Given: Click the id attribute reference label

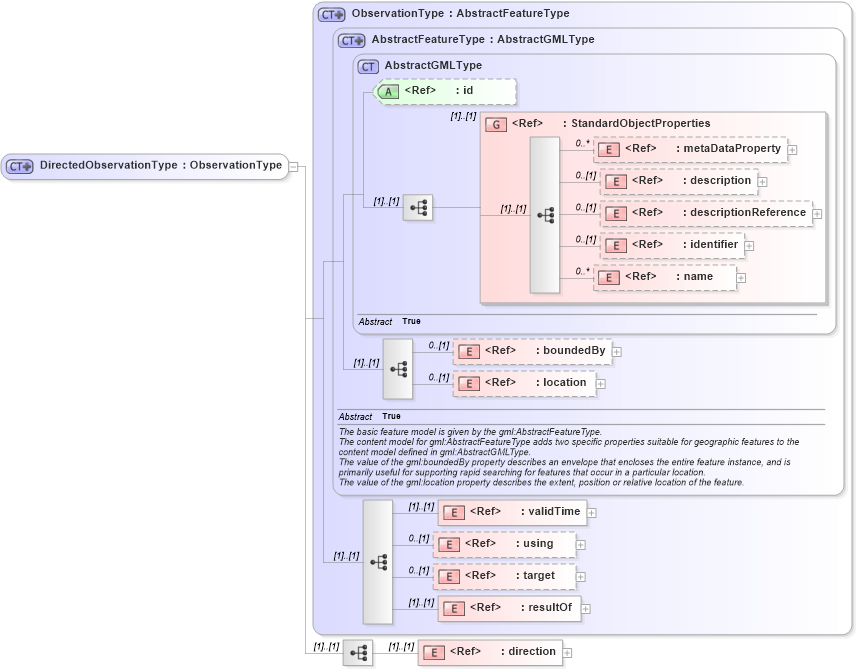Looking at the screenshot, I should 439,90.
